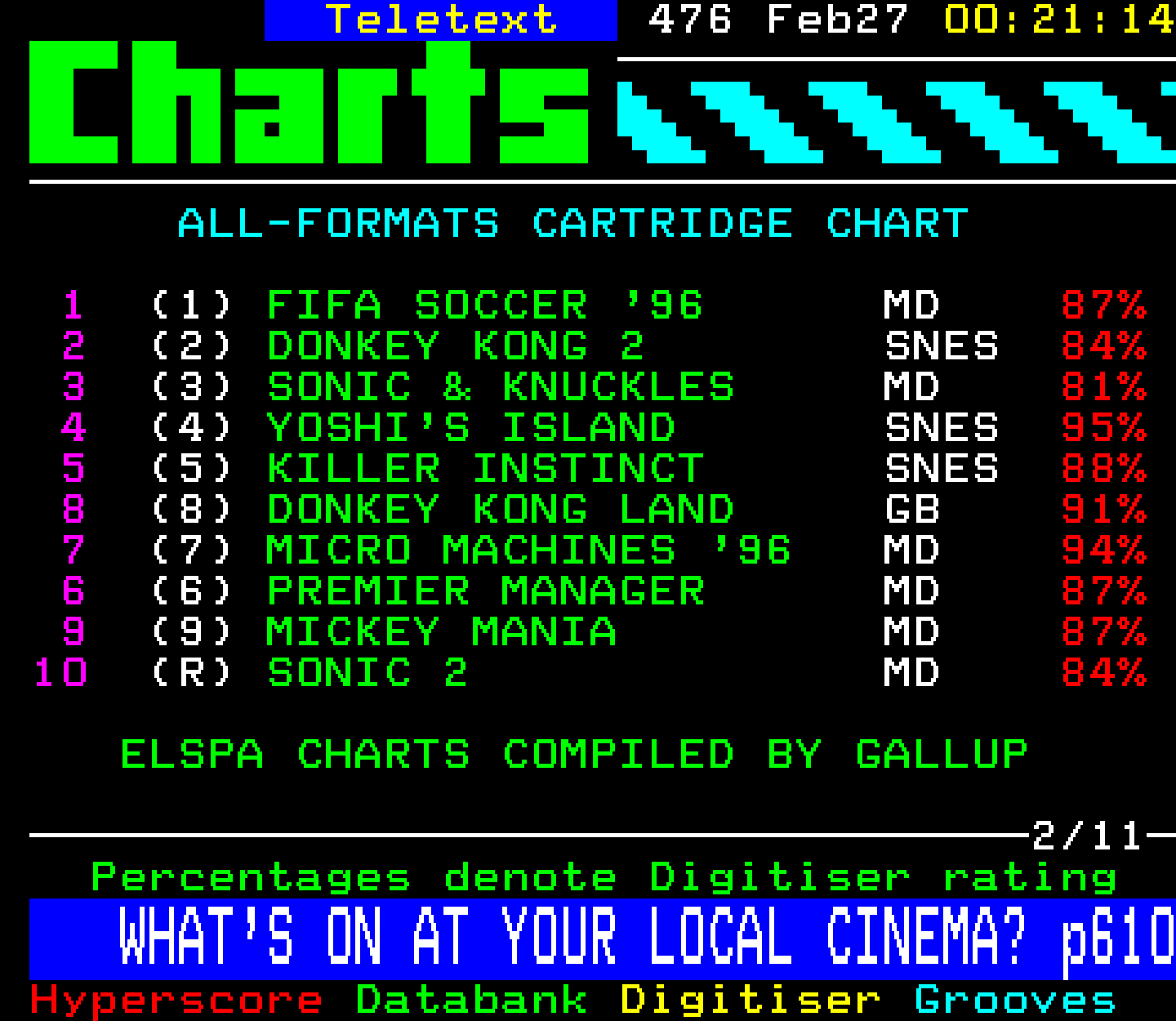
Task: Select the Micro Machines '96 entry
Action: pos(528,551)
